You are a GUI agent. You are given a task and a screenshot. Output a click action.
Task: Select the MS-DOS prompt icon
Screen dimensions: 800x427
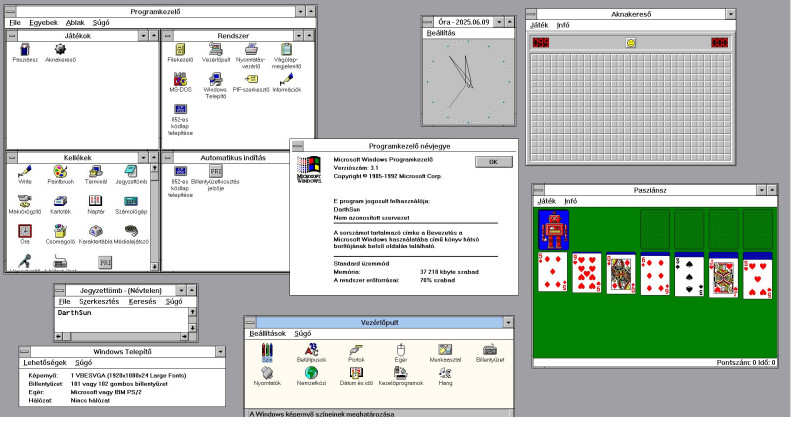pos(180,80)
